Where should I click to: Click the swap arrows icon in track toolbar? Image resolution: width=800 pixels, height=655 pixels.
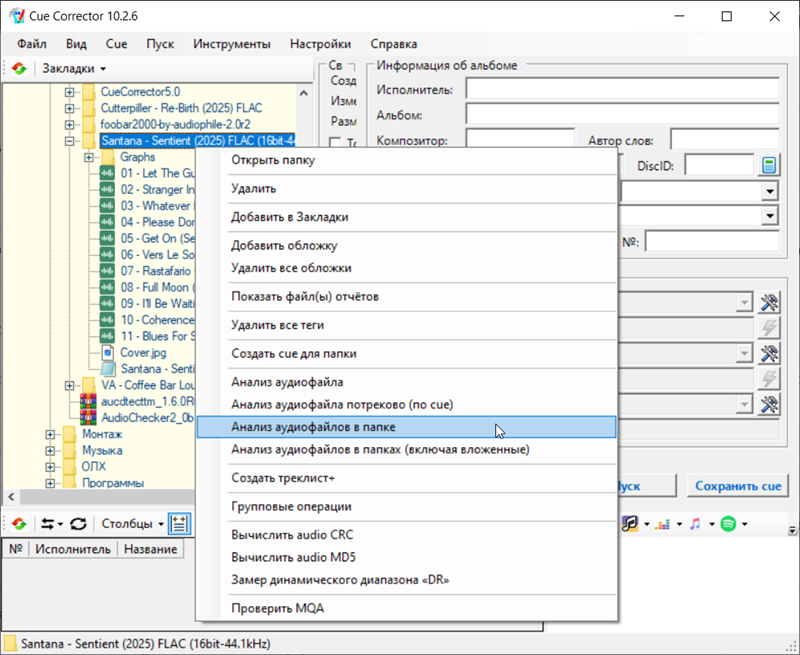coord(48,524)
